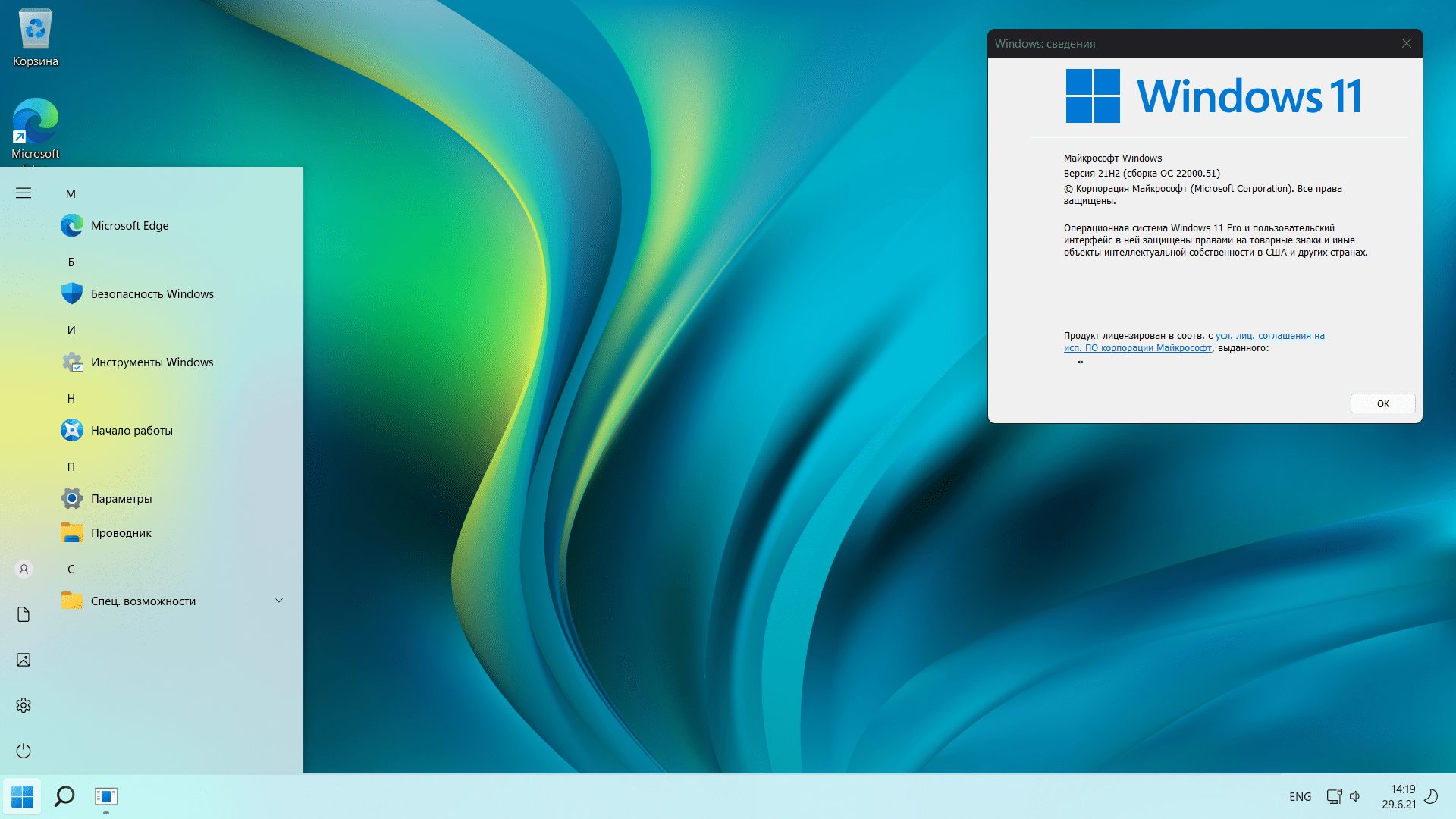The width and height of the screenshot is (1456, 819).
Task: Open Pictures icon in Start sidebar
Action: pyautogui.click(x=24, y=660)
